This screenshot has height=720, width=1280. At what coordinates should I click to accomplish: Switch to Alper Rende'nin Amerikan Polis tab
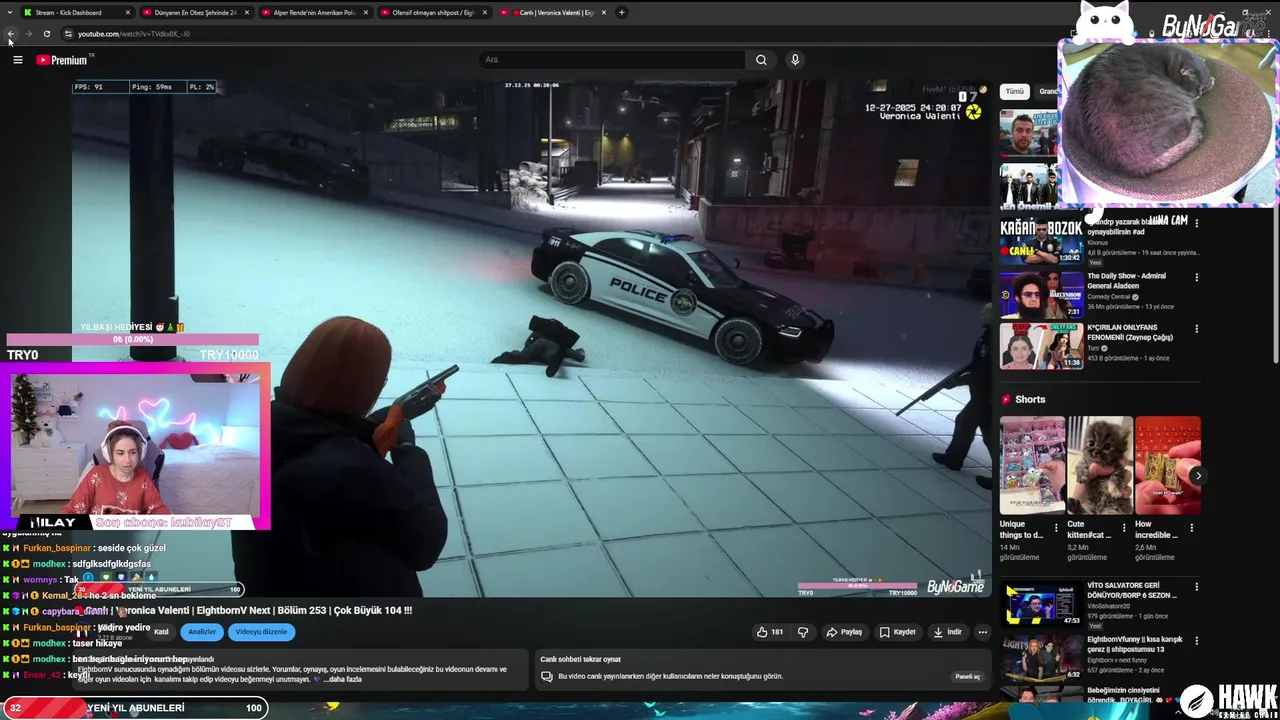pyautogui.click(x=315, y=13)
